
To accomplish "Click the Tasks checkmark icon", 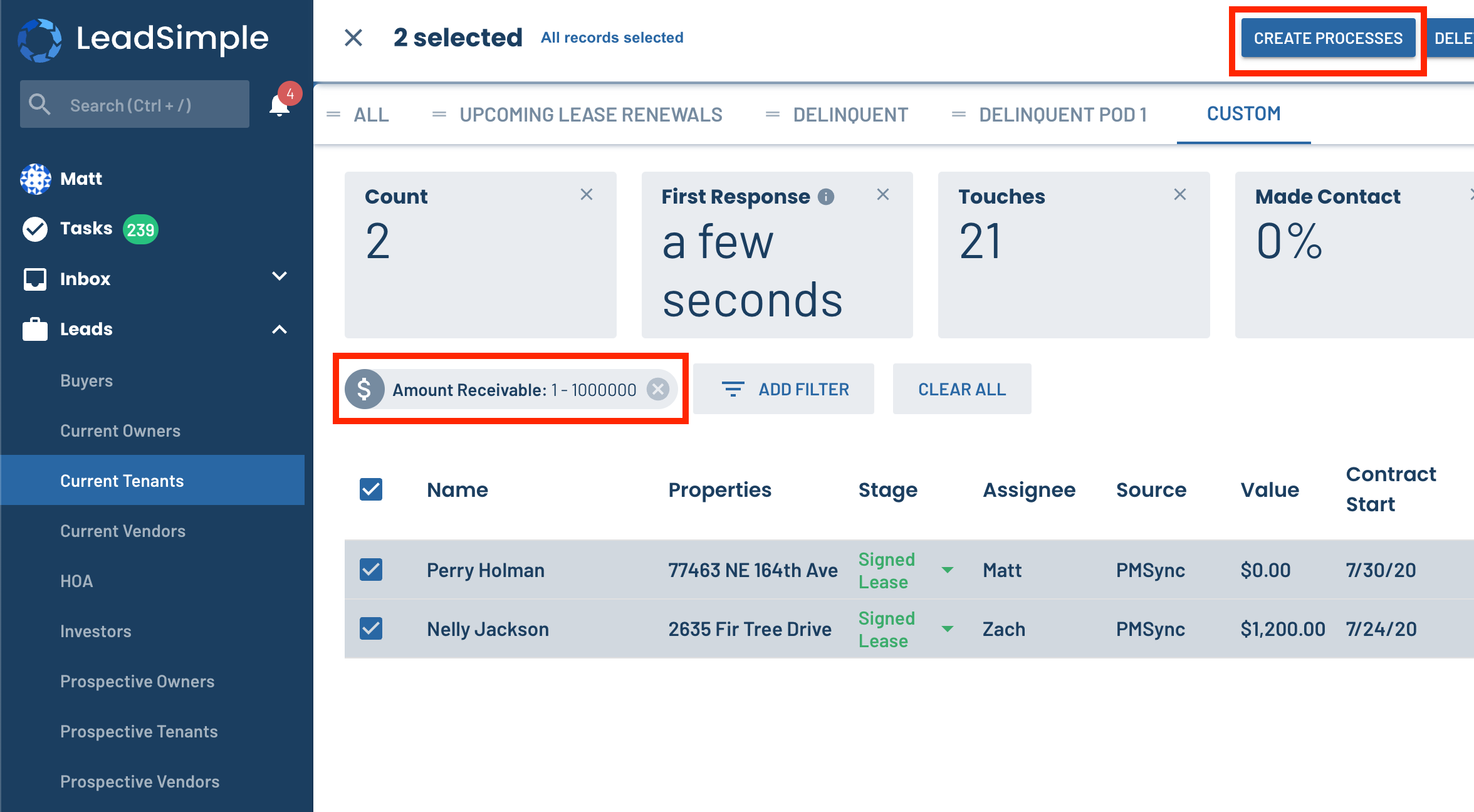I will tap(35, 229).
